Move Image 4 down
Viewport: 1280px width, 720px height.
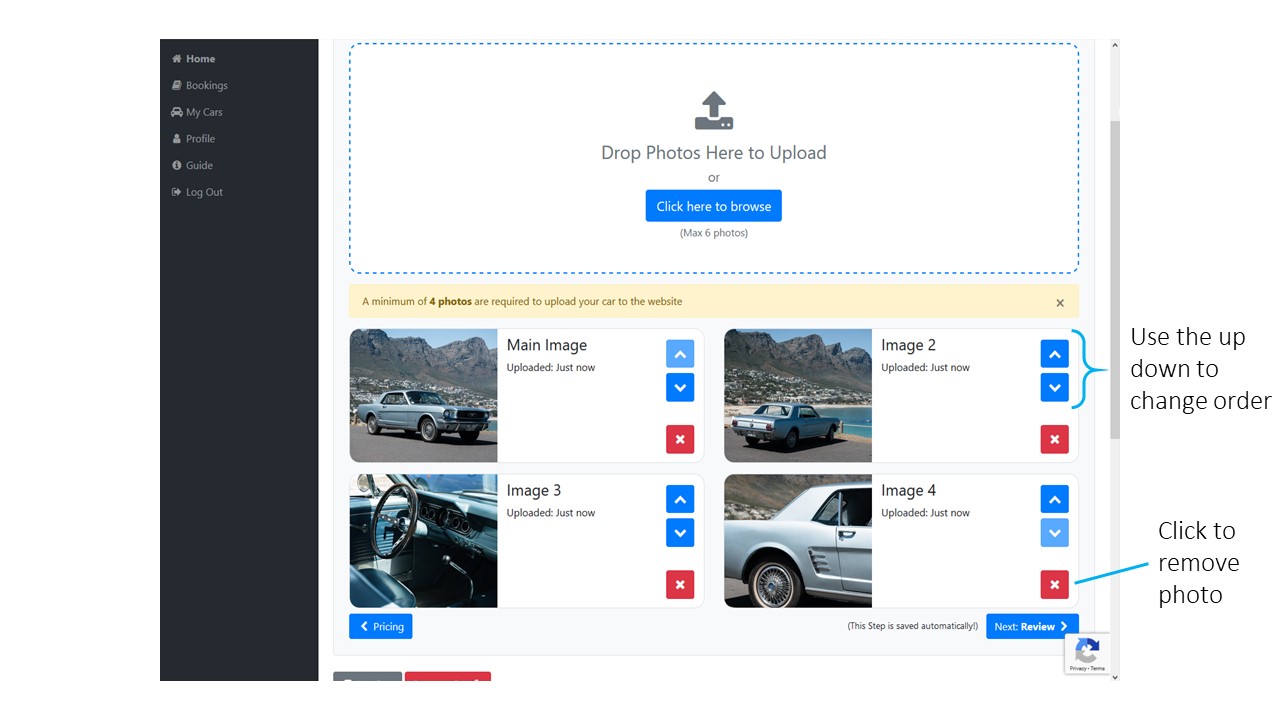tap(1055, 533)
